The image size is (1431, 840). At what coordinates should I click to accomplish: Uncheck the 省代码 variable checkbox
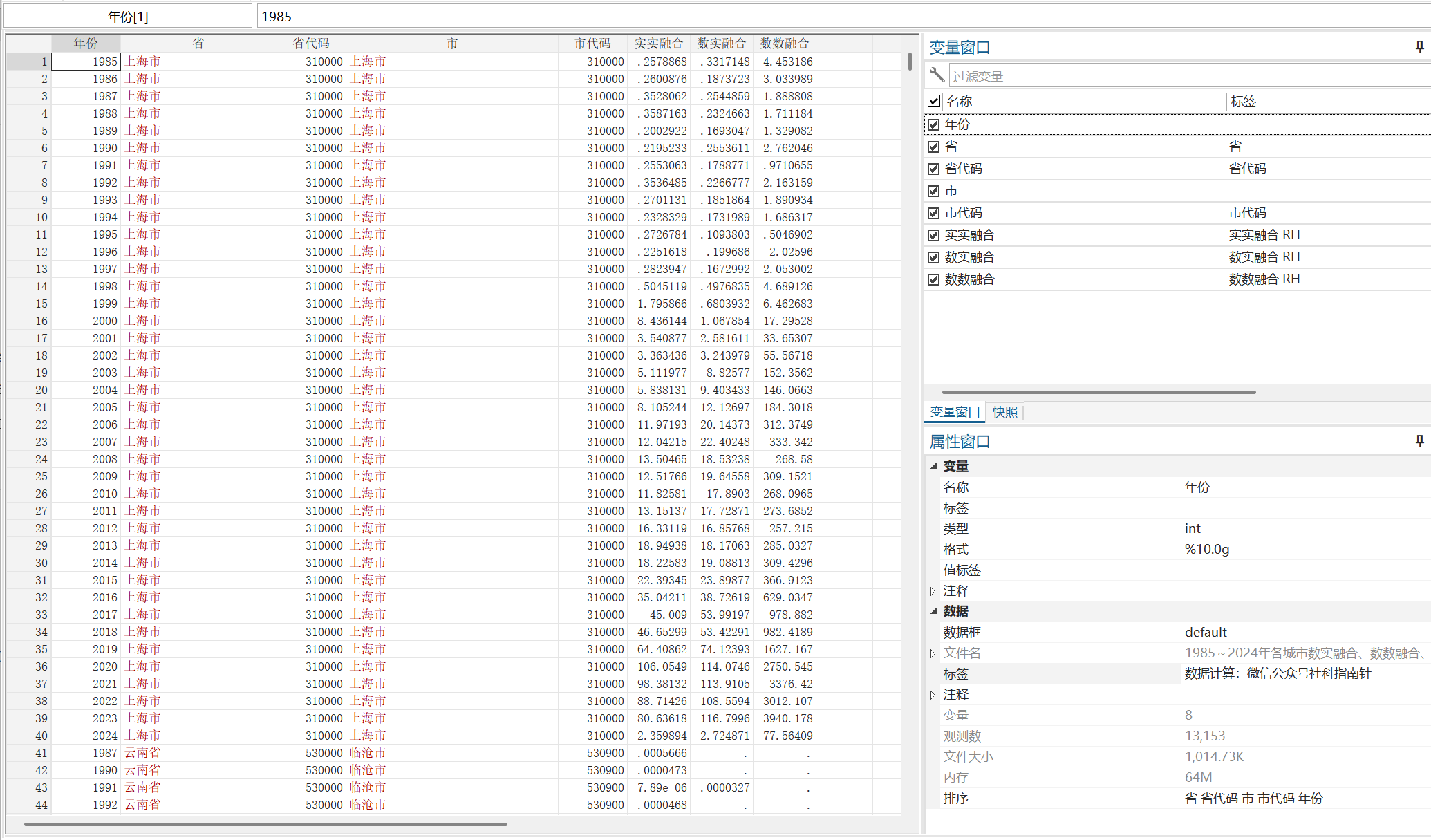click(934, 169)
